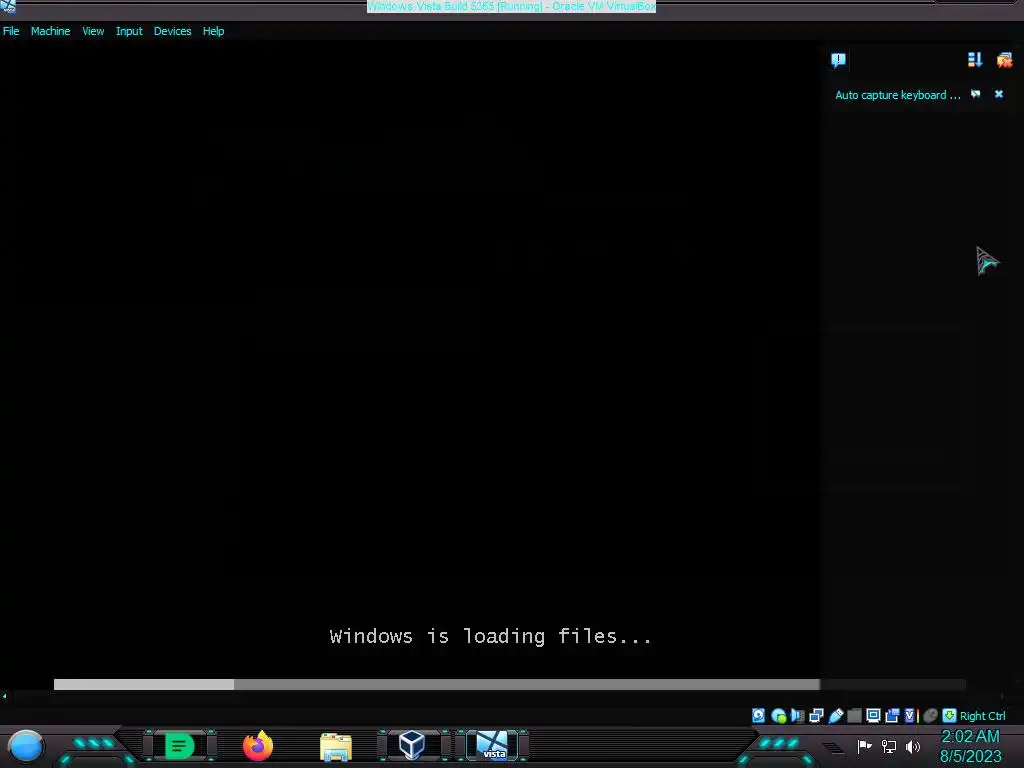1024x768 pixels.
Task: Click the volume speaker tray icon
Action: tap(913, 746)
